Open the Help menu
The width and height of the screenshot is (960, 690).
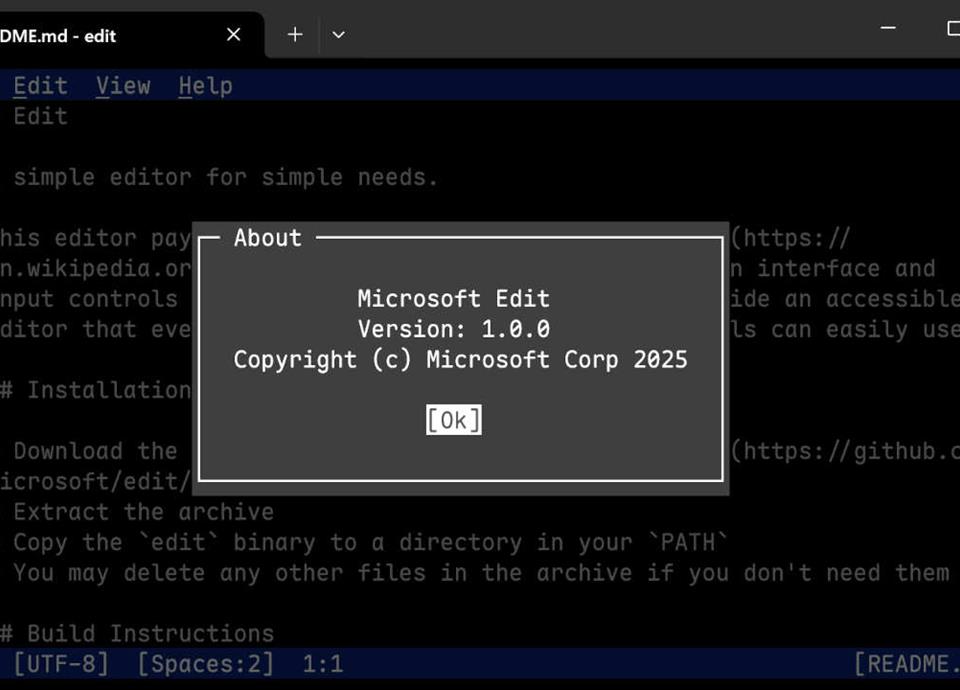click(205, 86)
